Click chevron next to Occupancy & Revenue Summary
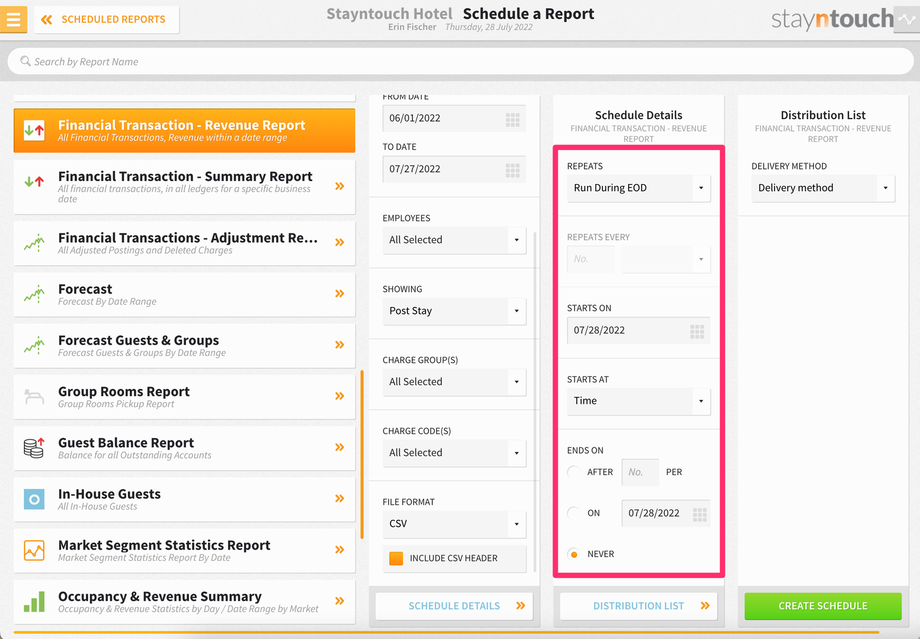 click(x=339, y=601)
